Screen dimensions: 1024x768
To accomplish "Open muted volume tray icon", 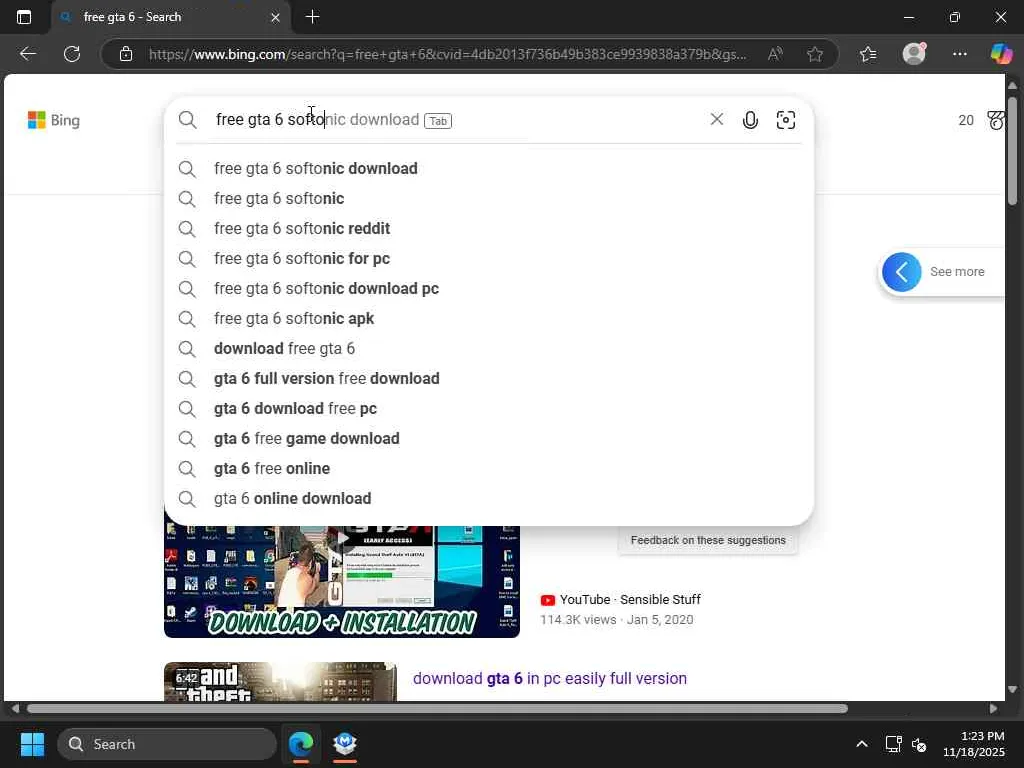I will (919, 744).
